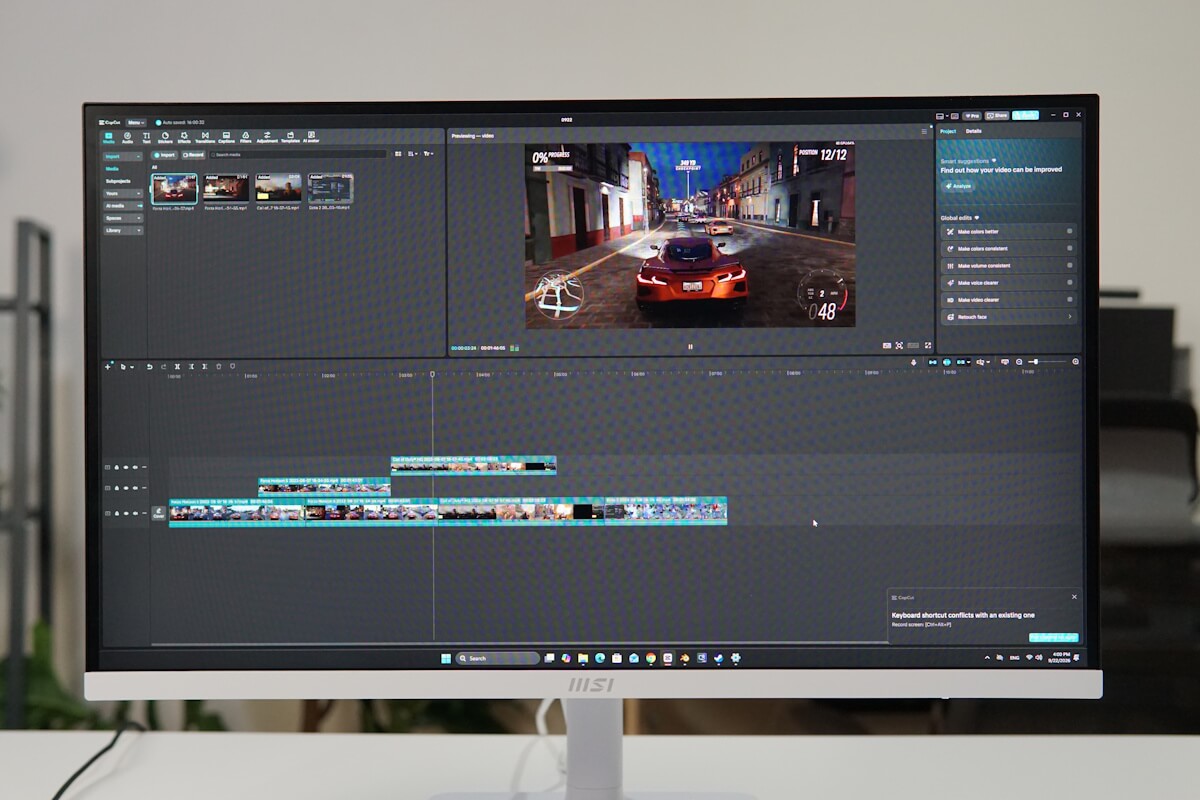The height and width of the screenshot is (800, 1200).
Task: Open the Stickers panel
Action: [x=165, y=137]
